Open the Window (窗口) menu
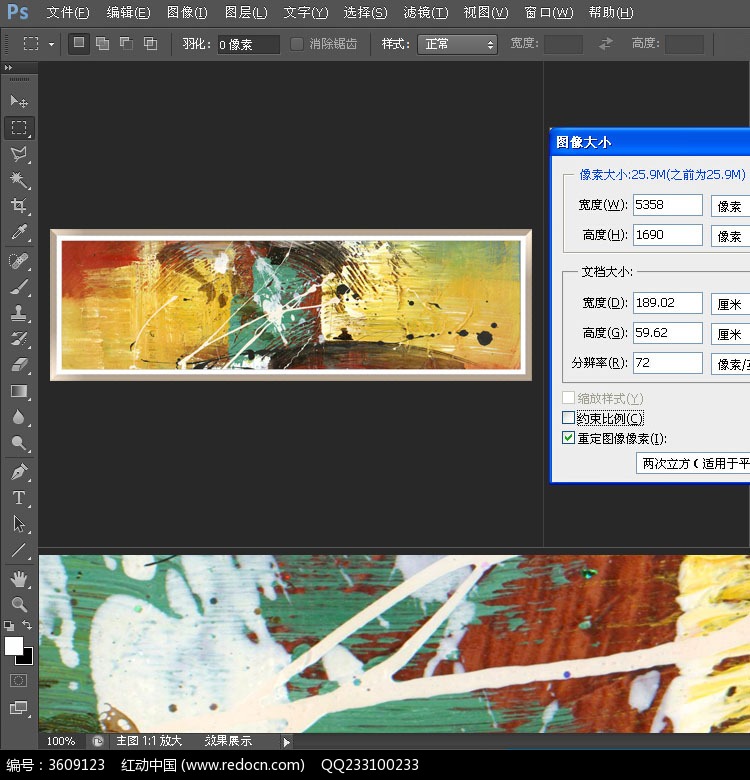The width and height of the screenshot is (750, 780). [x=549, y=12]
